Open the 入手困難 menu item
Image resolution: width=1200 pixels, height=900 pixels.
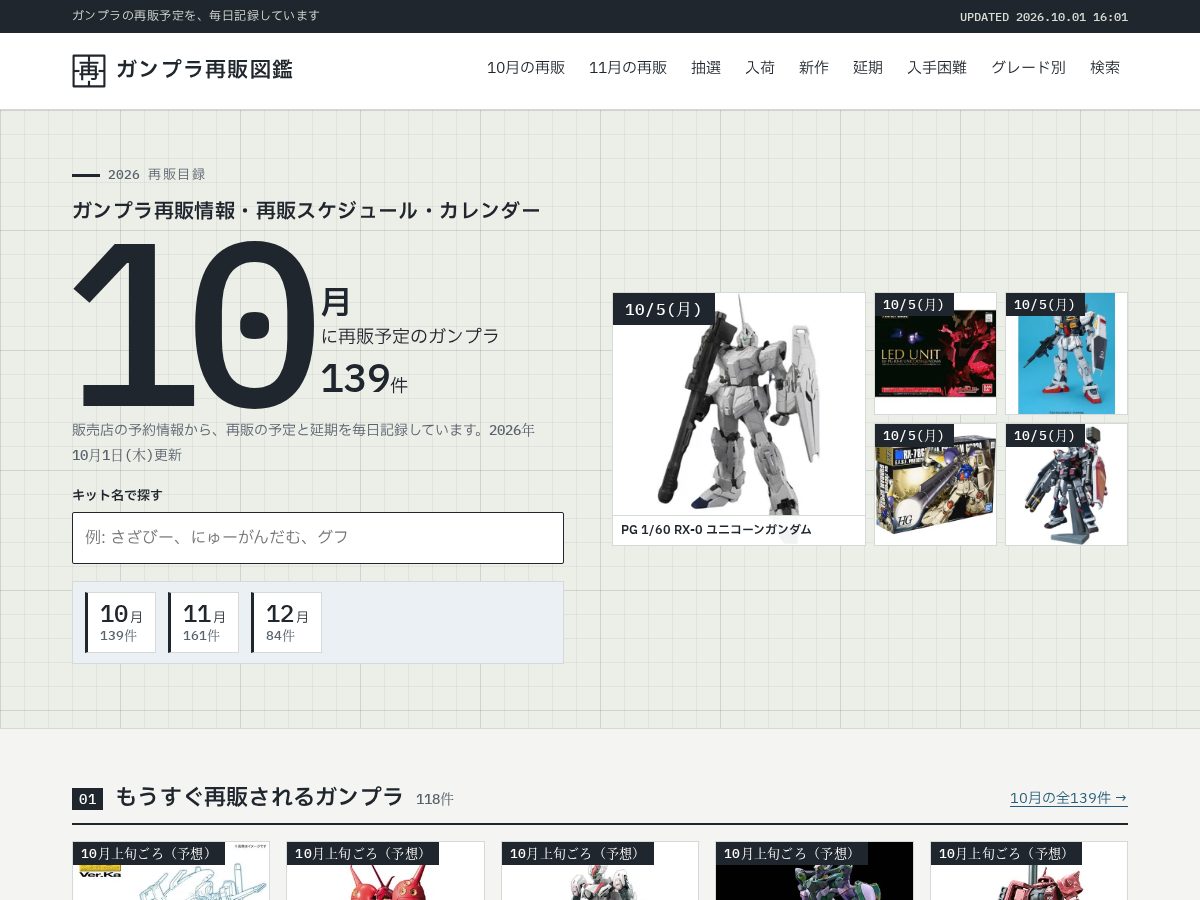pyautogui.click(x=937, y=68)
